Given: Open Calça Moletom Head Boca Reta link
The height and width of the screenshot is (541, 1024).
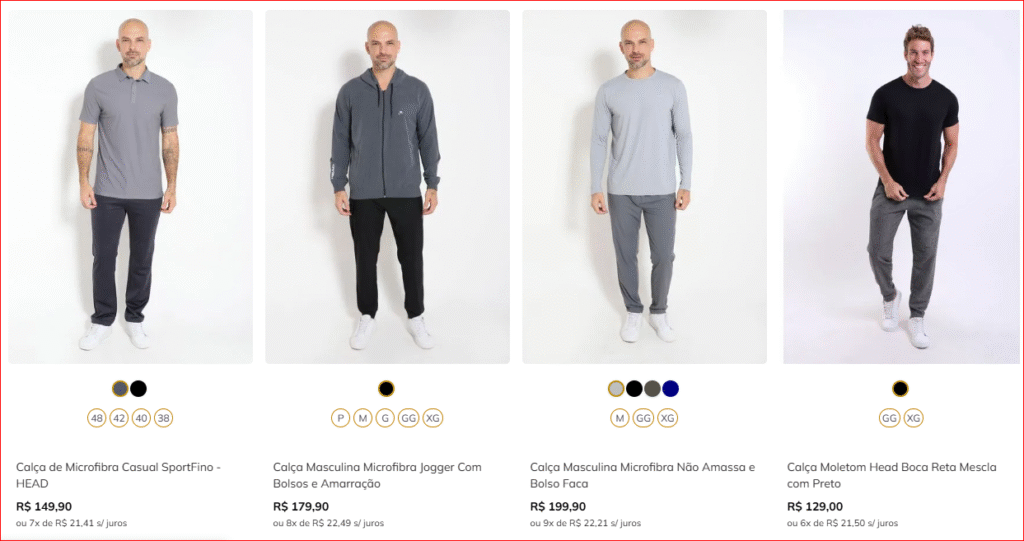Looking at the screenshot, I should [x=891, y=476].
